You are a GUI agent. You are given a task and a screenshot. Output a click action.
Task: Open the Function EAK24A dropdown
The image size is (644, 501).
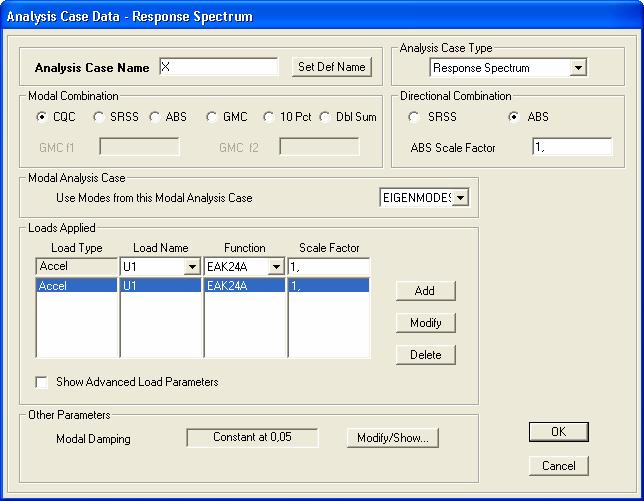point(276,267)
